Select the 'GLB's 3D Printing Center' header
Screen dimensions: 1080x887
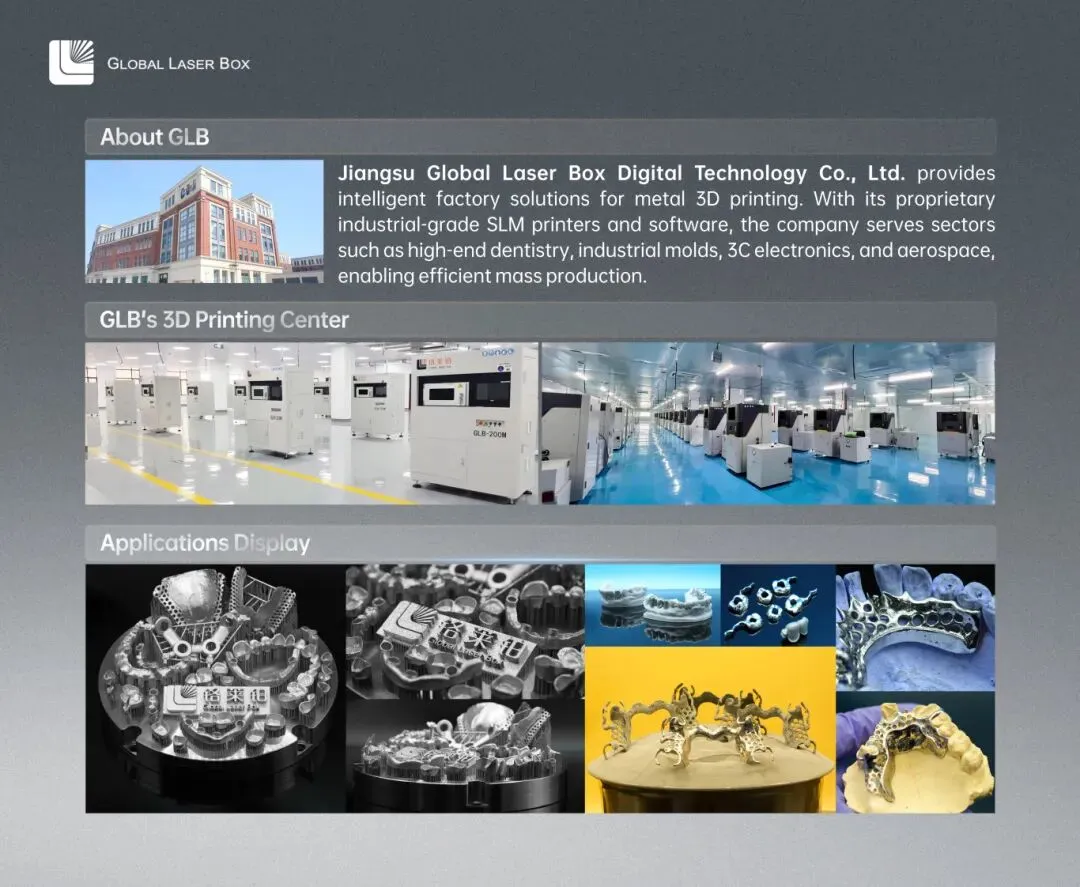(540, 320)
